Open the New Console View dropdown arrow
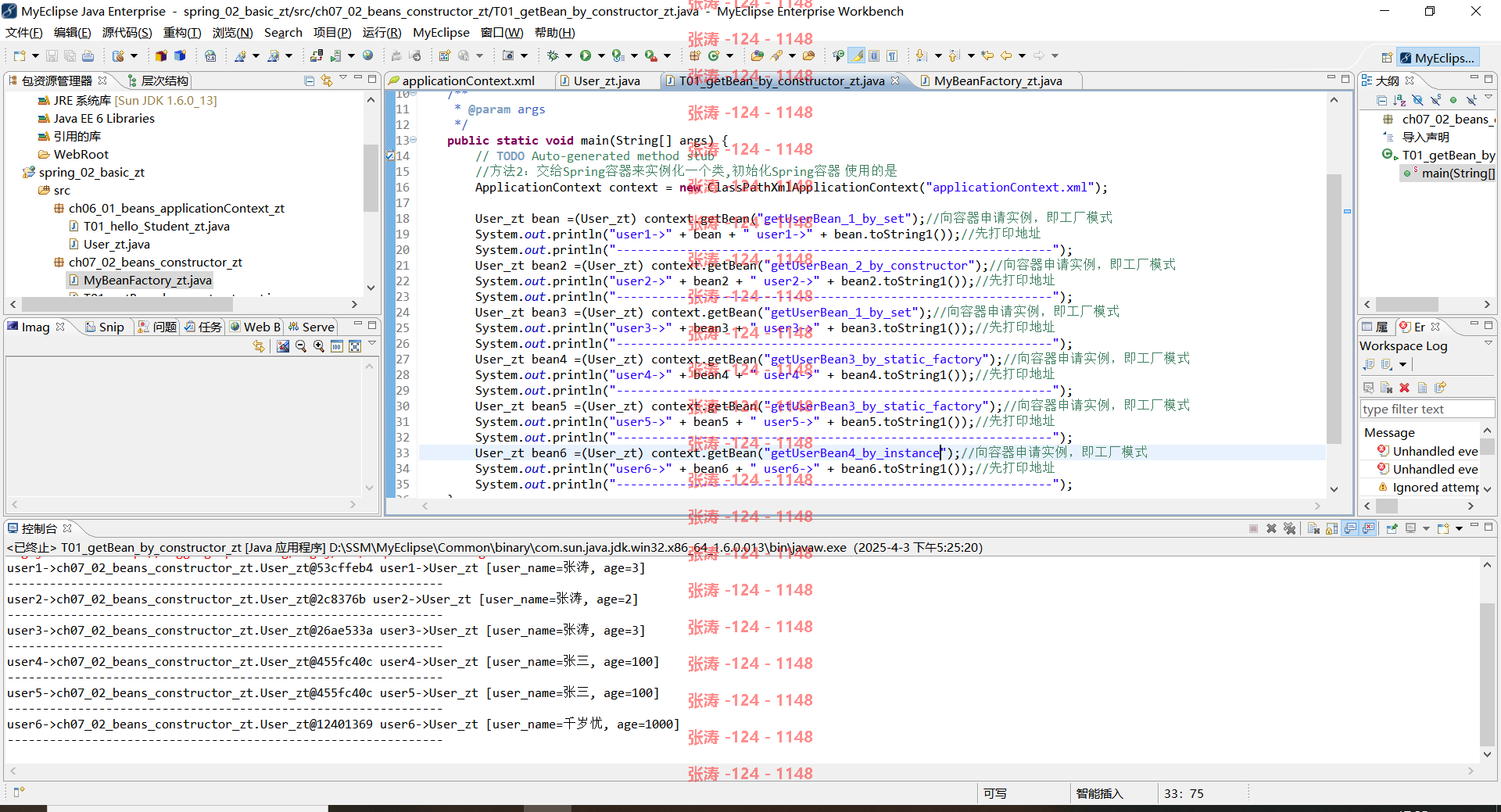This screenshot has width=1501, height=812. point(1459,529)
